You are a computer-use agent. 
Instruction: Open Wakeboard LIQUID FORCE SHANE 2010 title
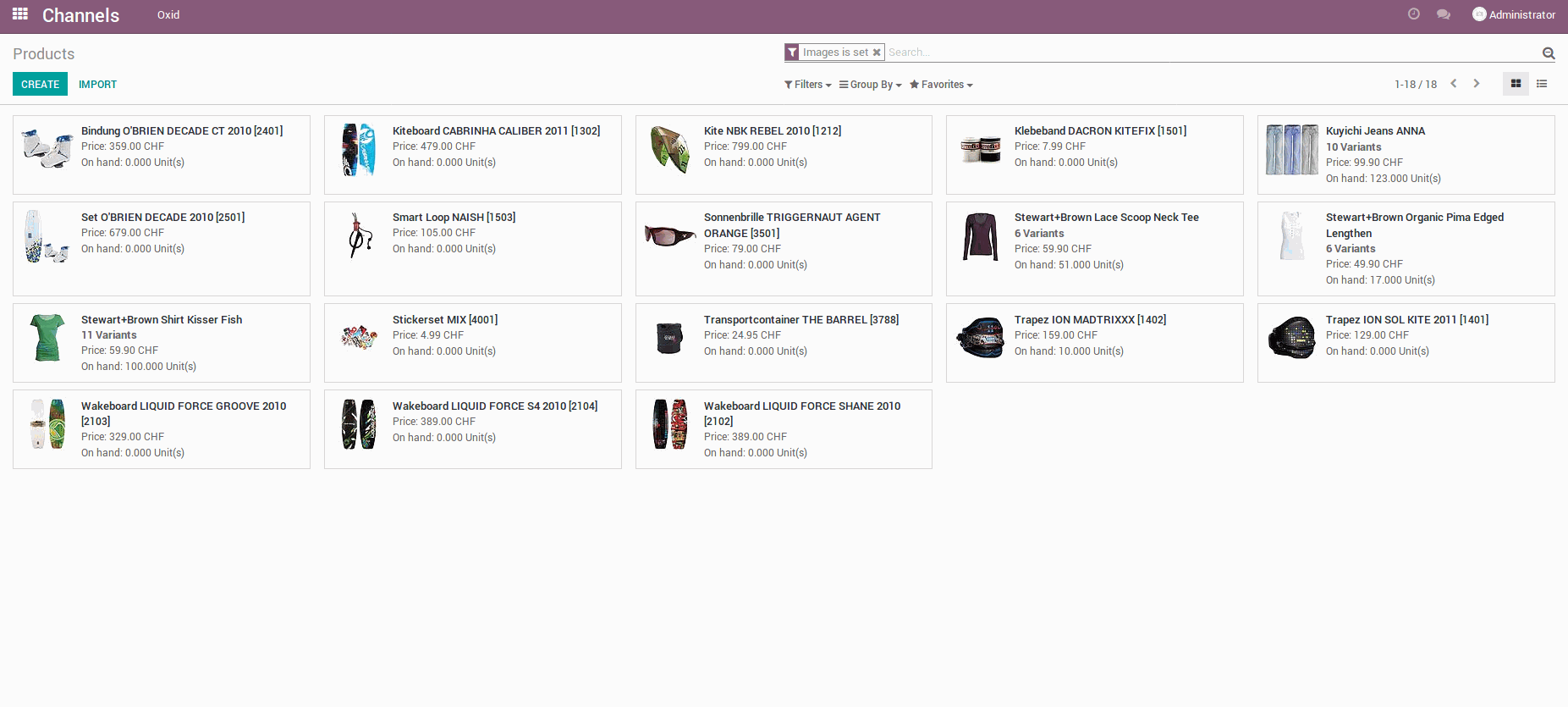point(802,413)
